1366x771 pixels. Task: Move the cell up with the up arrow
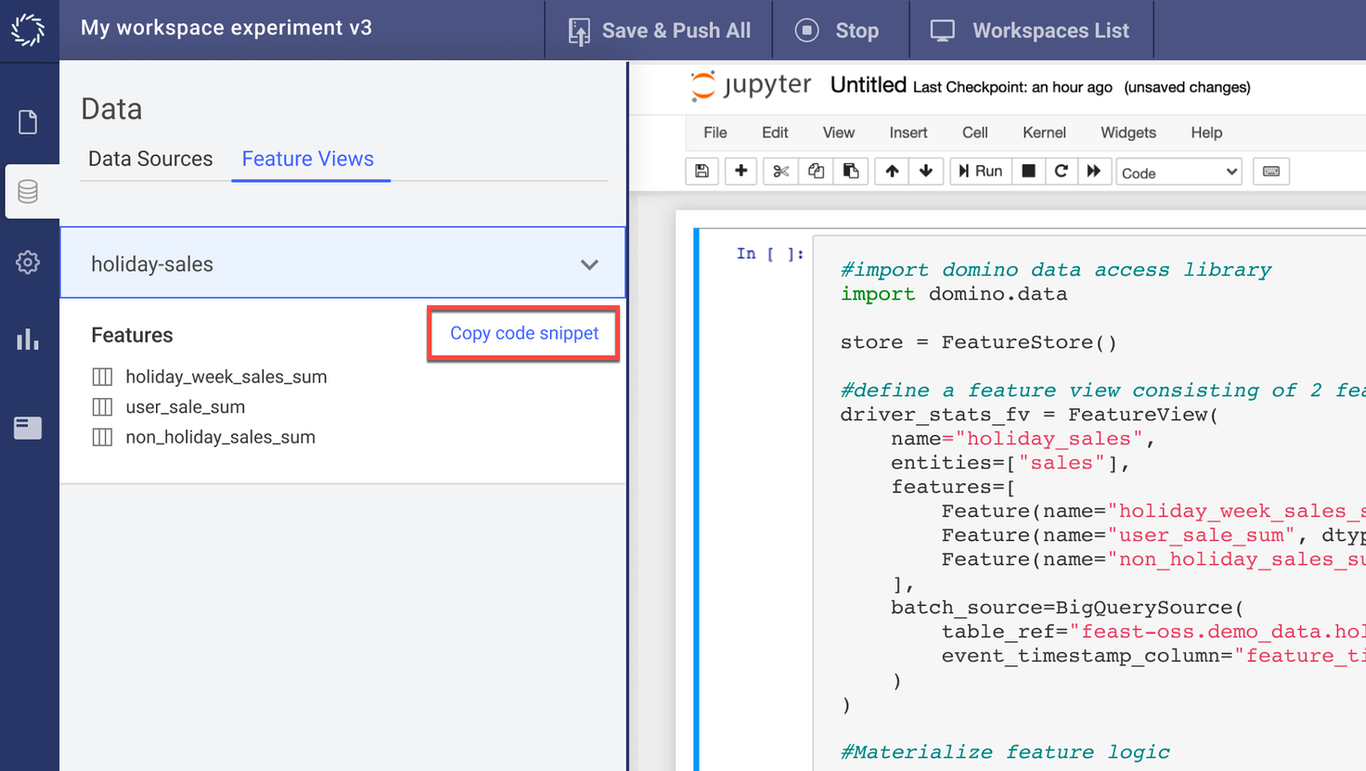(x=891, y=171)
